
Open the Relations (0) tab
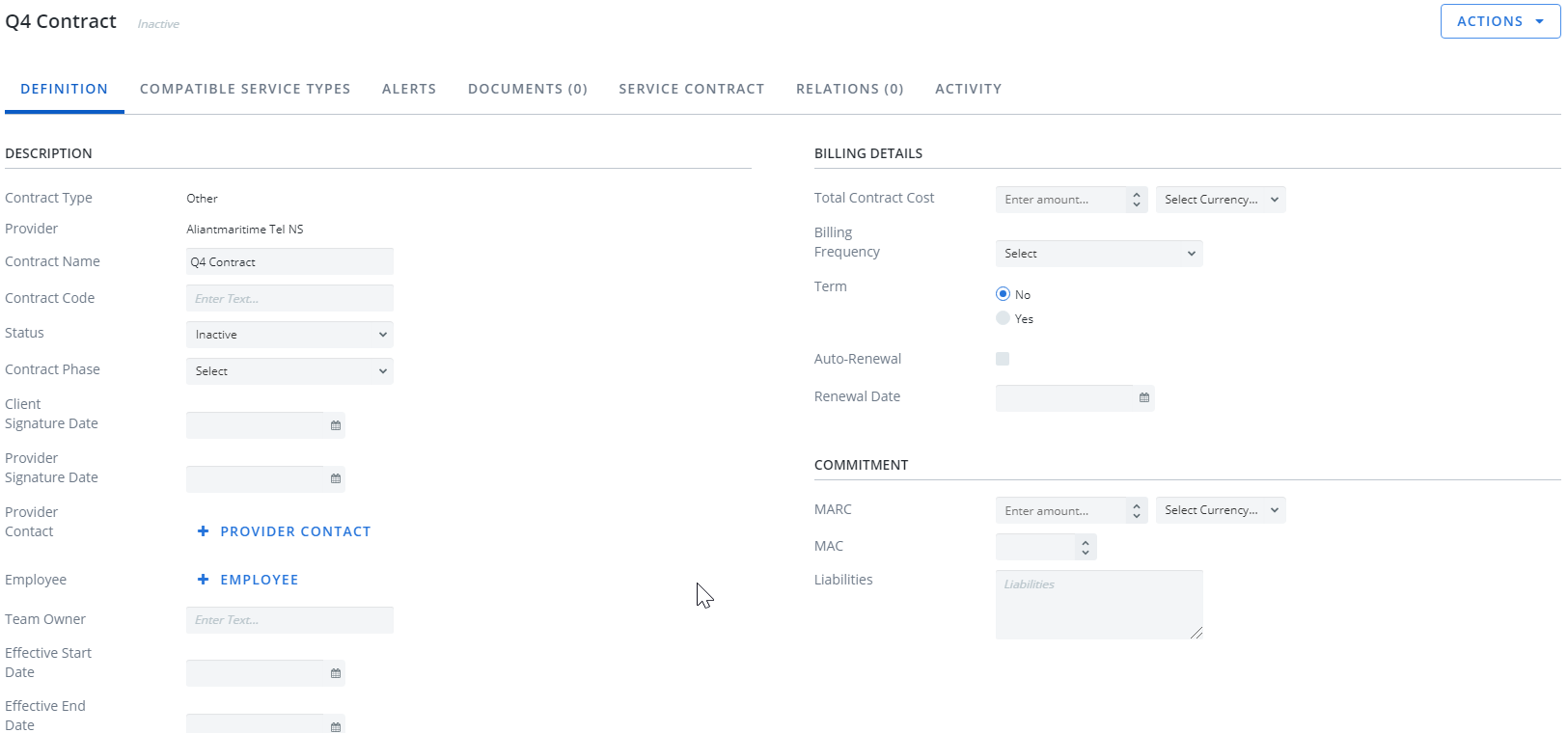(850, 89)
